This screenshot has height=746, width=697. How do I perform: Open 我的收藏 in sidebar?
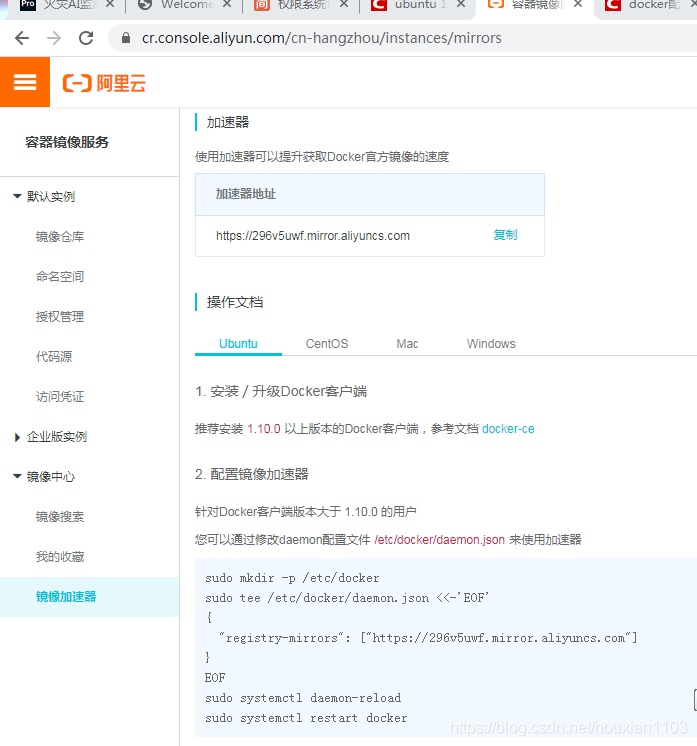[60, 557]
